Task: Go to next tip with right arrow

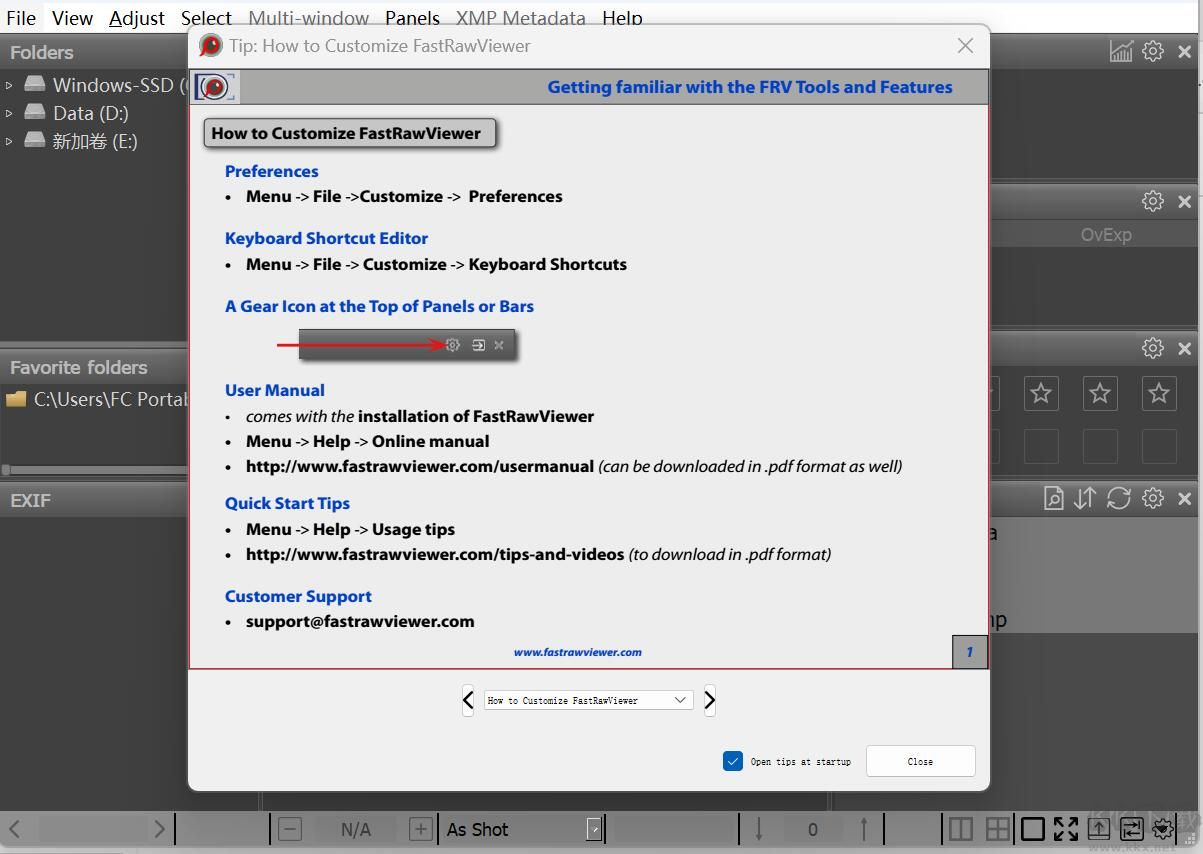Action: tap(709, 700)
